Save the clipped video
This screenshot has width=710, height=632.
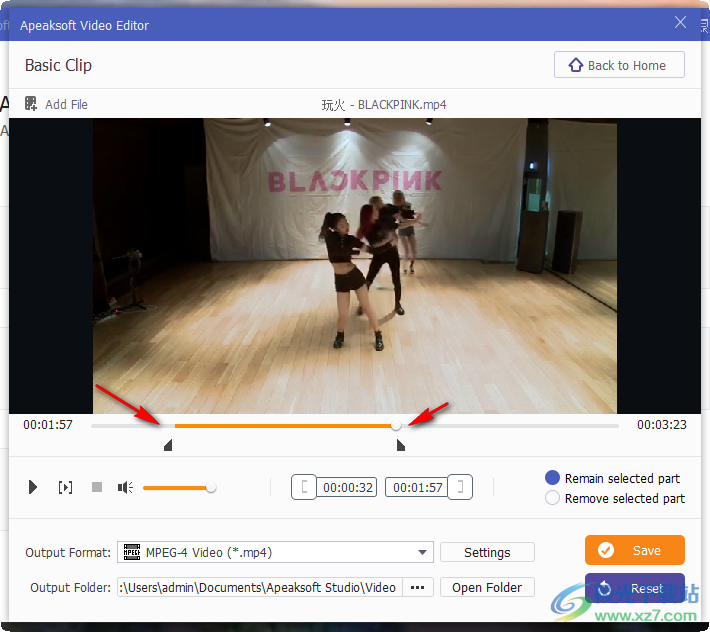pyautogui.click(x=634, y=550)
